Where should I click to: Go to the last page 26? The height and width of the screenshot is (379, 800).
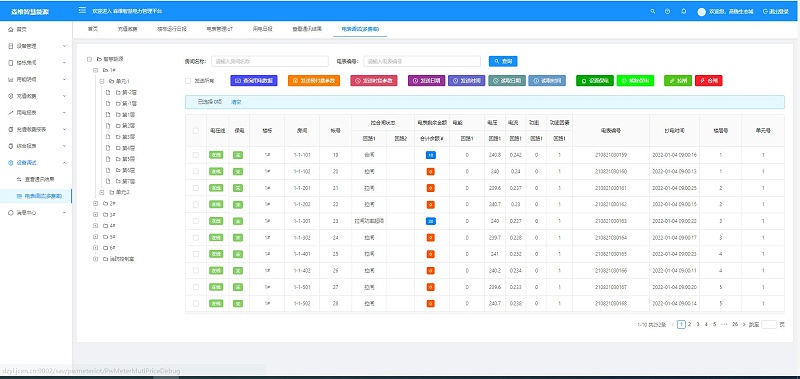click(735, 324)
